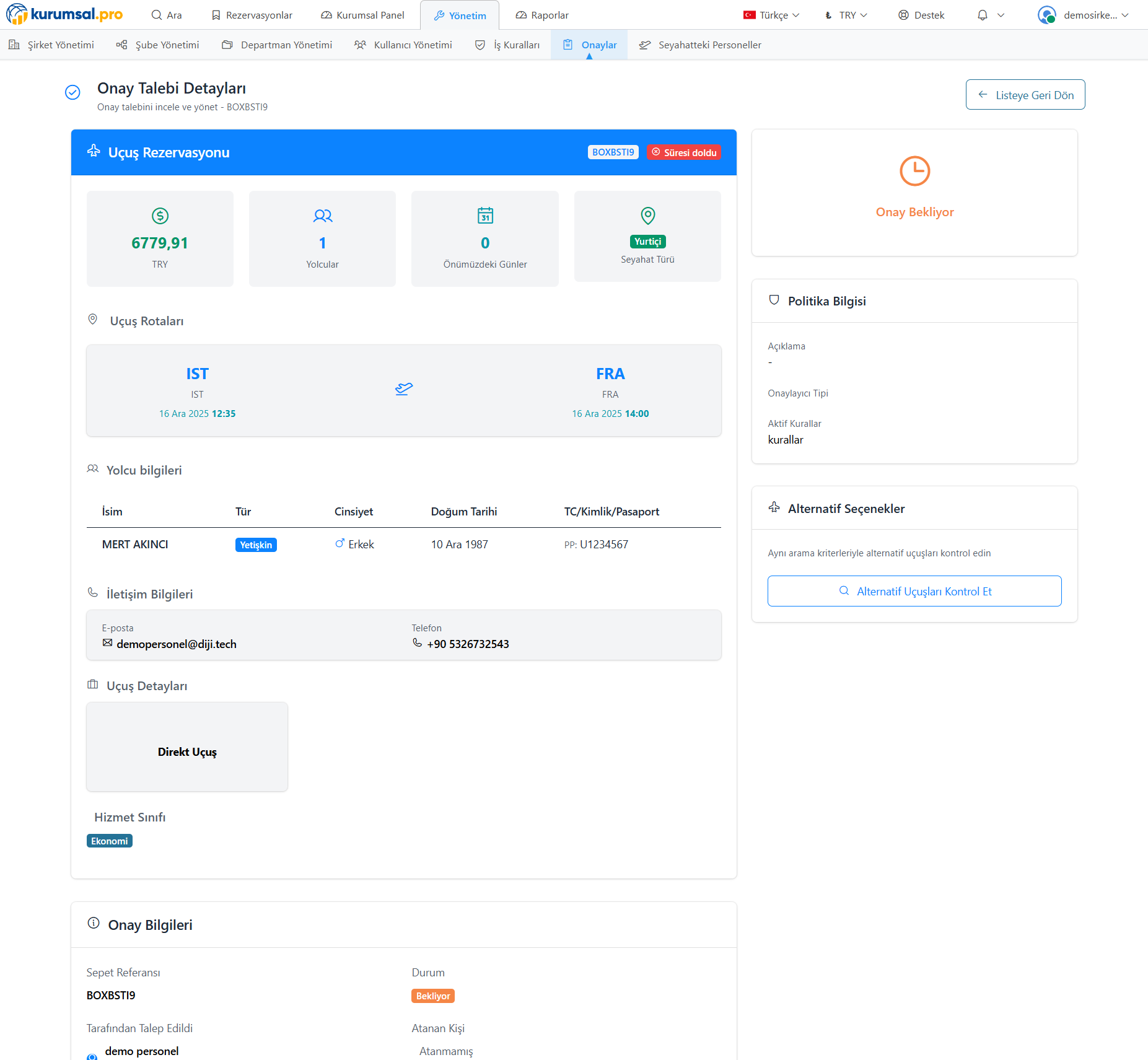Click the Yurtiçi travel type badge
The width and height of the screenshot is (1148, 1060).
pos(647,242)
